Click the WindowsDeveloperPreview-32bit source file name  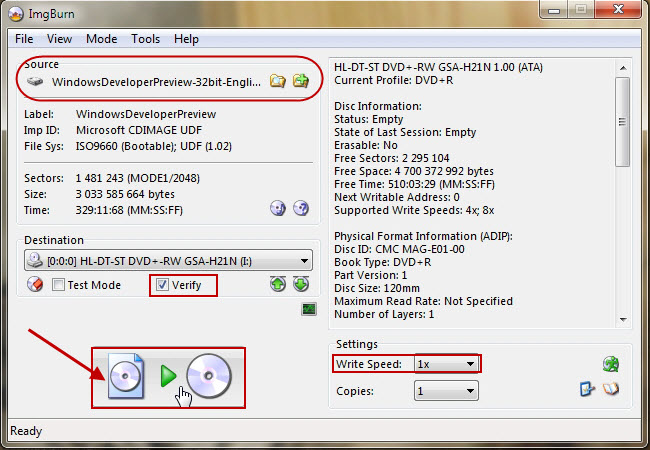(156, 82)
